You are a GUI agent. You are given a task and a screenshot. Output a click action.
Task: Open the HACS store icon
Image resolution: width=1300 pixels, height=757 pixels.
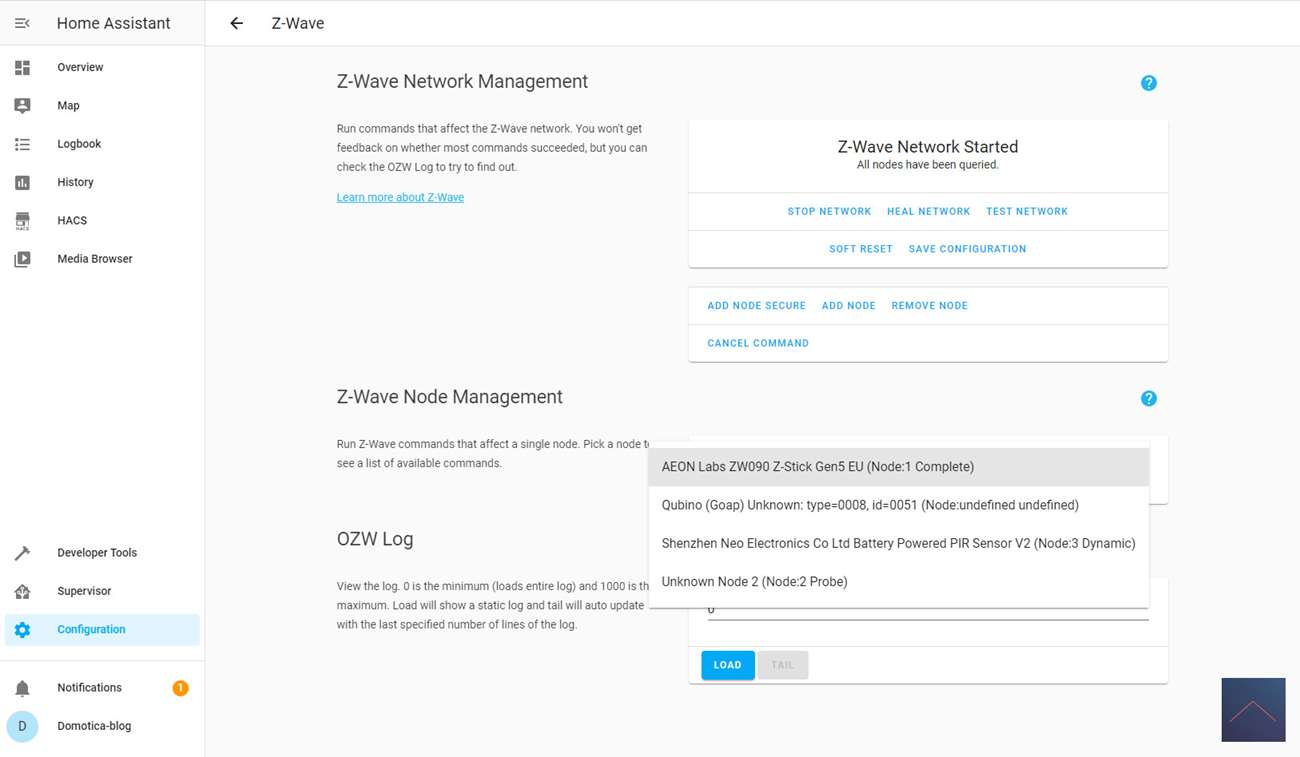coord(22,221)
